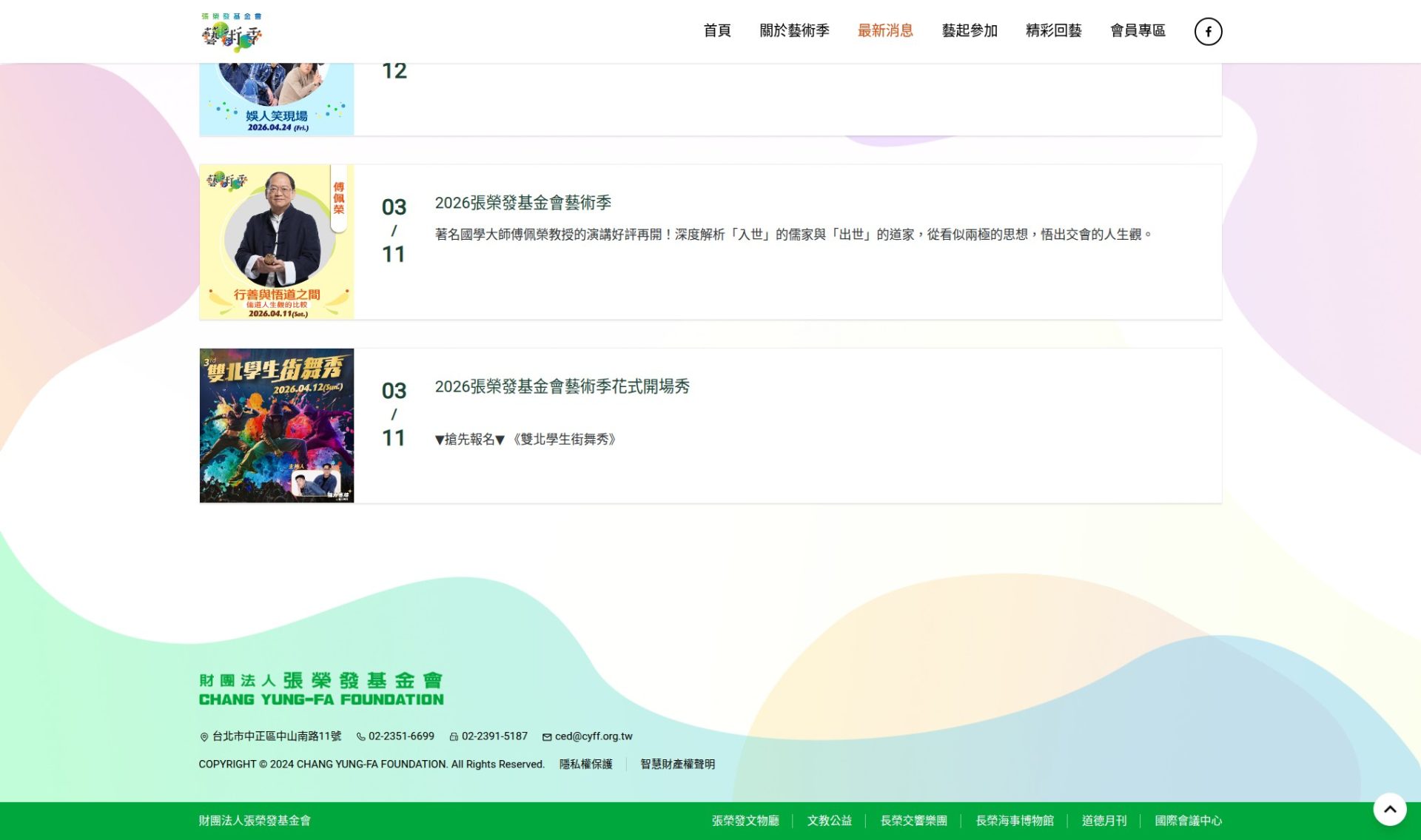Click the fax icon beside 02-2391-5187
Image resolution: width=1421 pixels, height=840 pixels.
[x=454, y=737]
